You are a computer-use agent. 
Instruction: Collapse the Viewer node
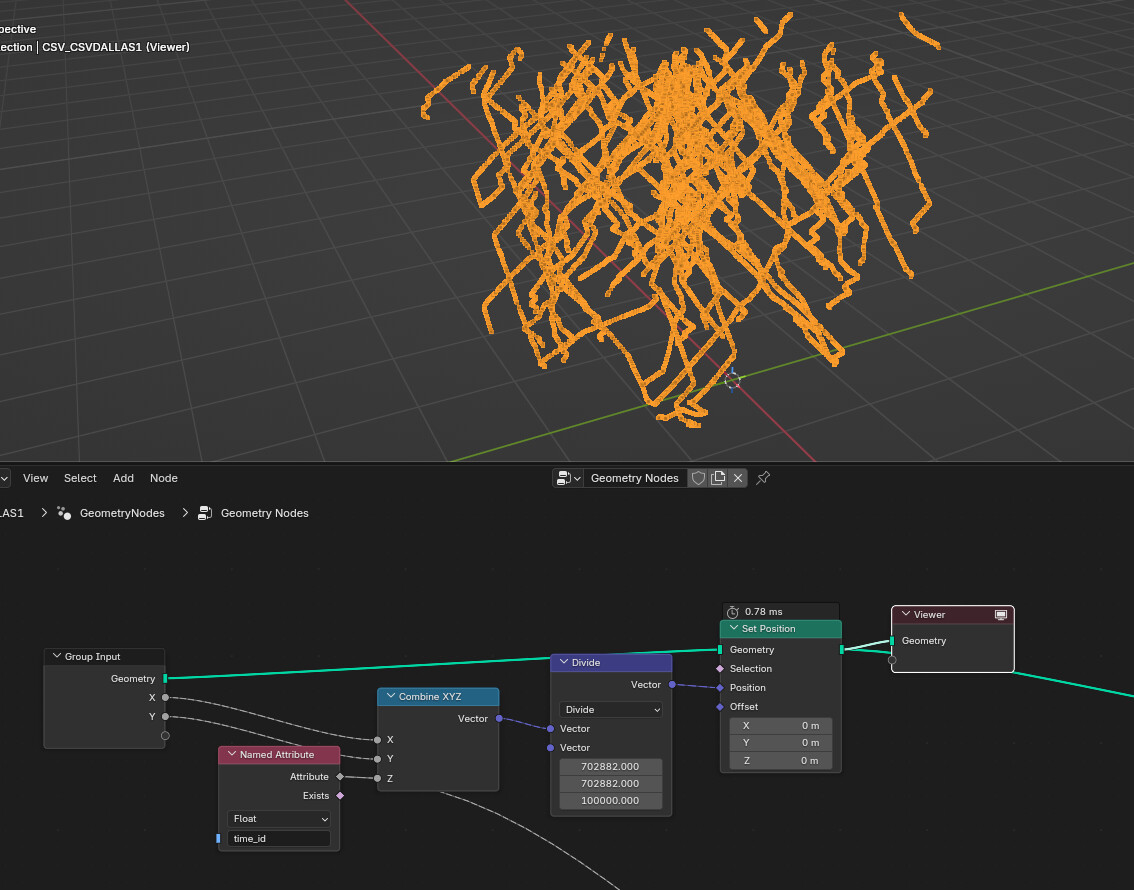point(905,615)
